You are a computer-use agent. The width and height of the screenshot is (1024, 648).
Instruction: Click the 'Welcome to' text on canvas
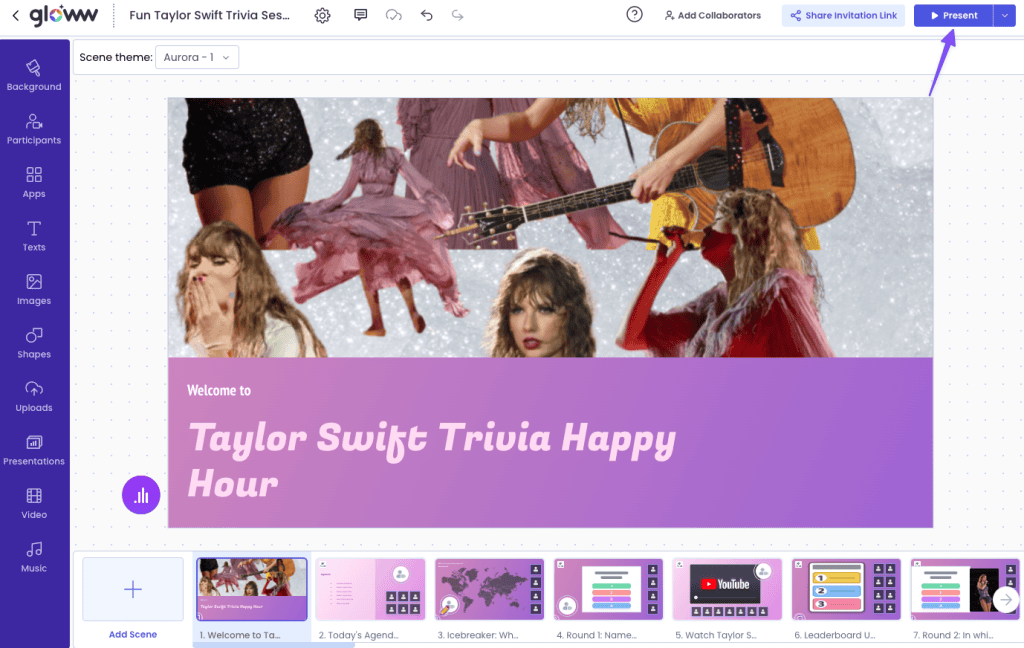pyautogui.click(x=219, y=390)
